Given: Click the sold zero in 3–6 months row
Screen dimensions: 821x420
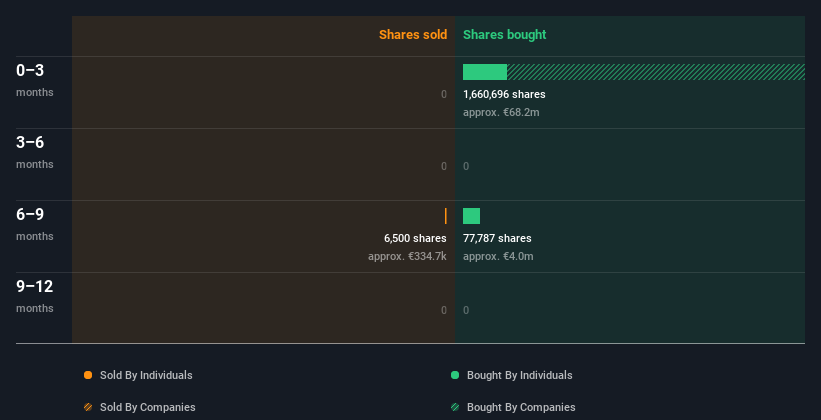Looking at the screenshot, I should click(x=444, y=167).
